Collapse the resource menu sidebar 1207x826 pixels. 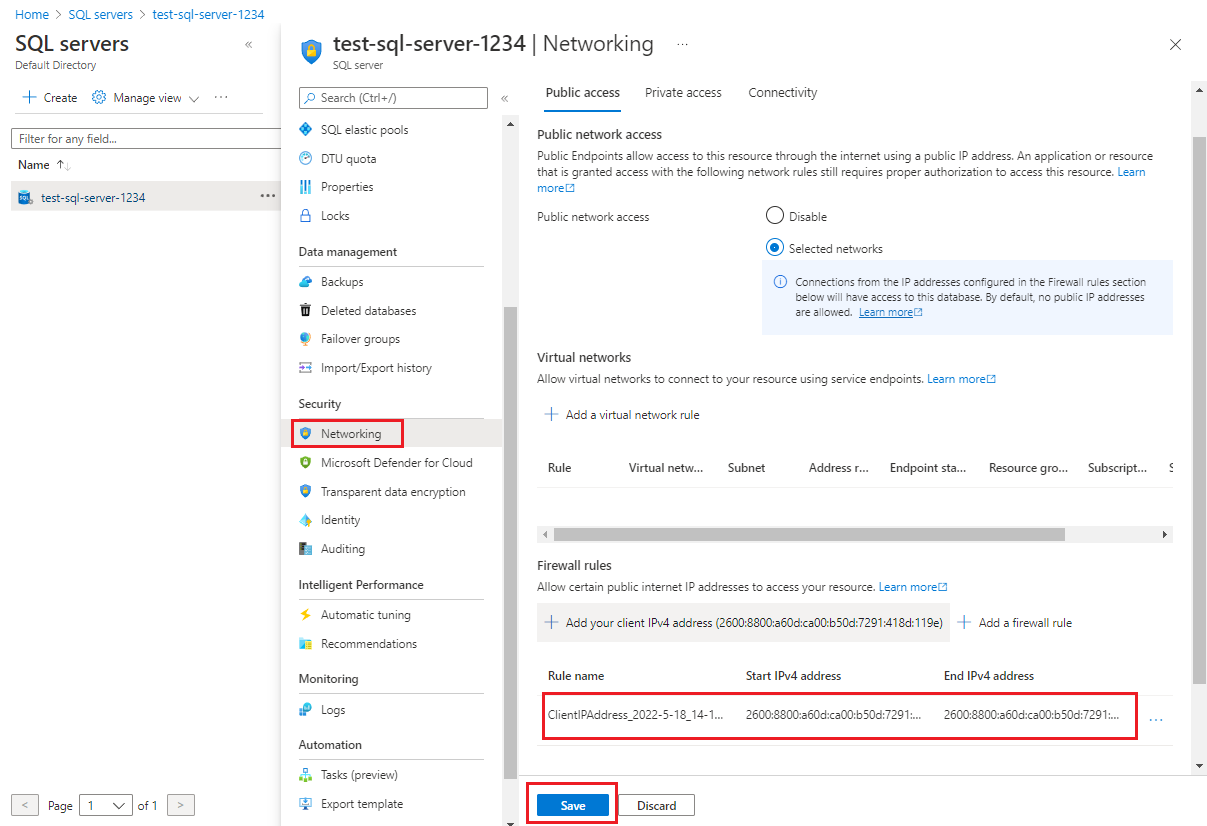504,98
